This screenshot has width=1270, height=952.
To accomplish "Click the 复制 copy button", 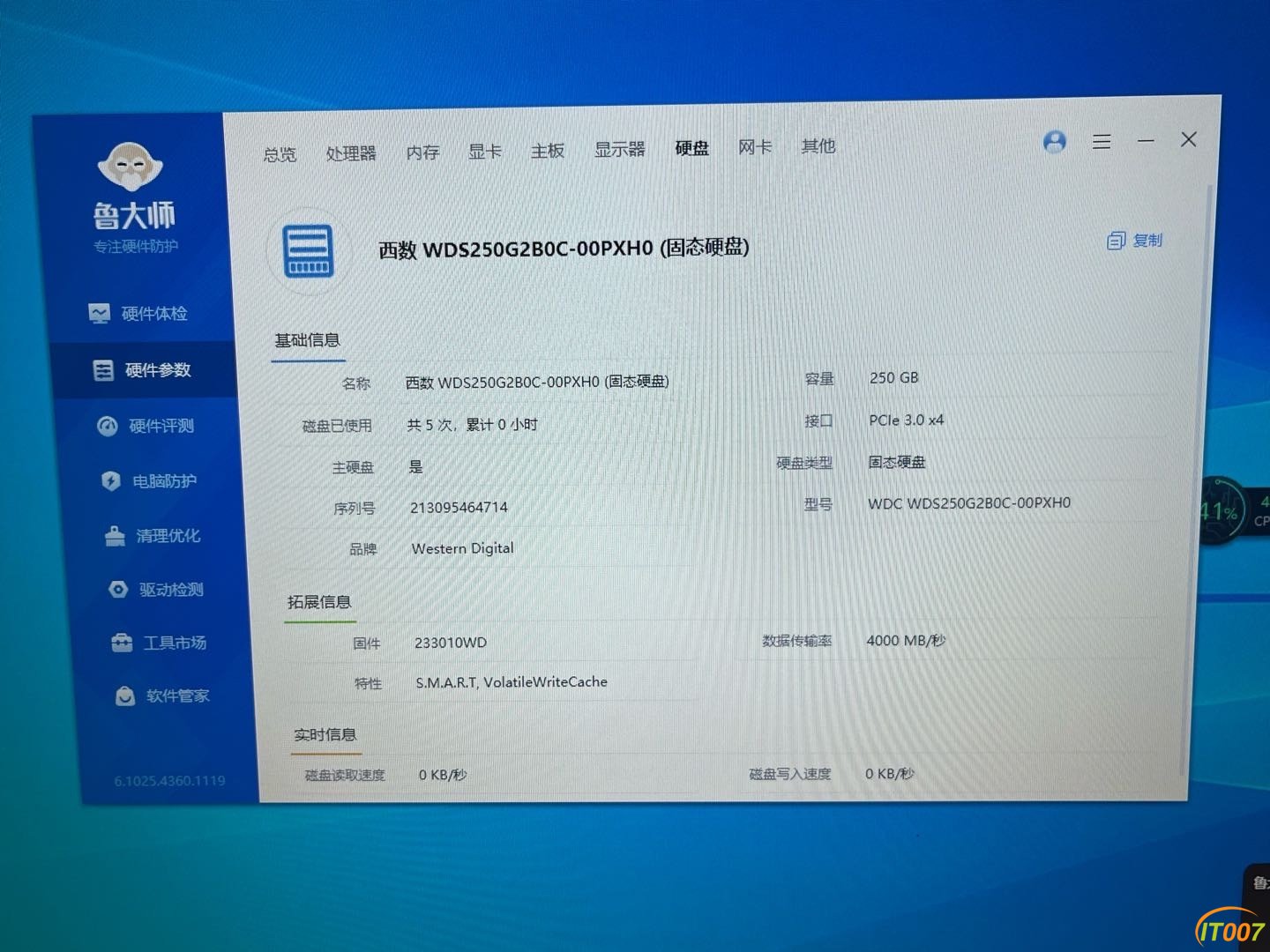I will point(1135,241).
